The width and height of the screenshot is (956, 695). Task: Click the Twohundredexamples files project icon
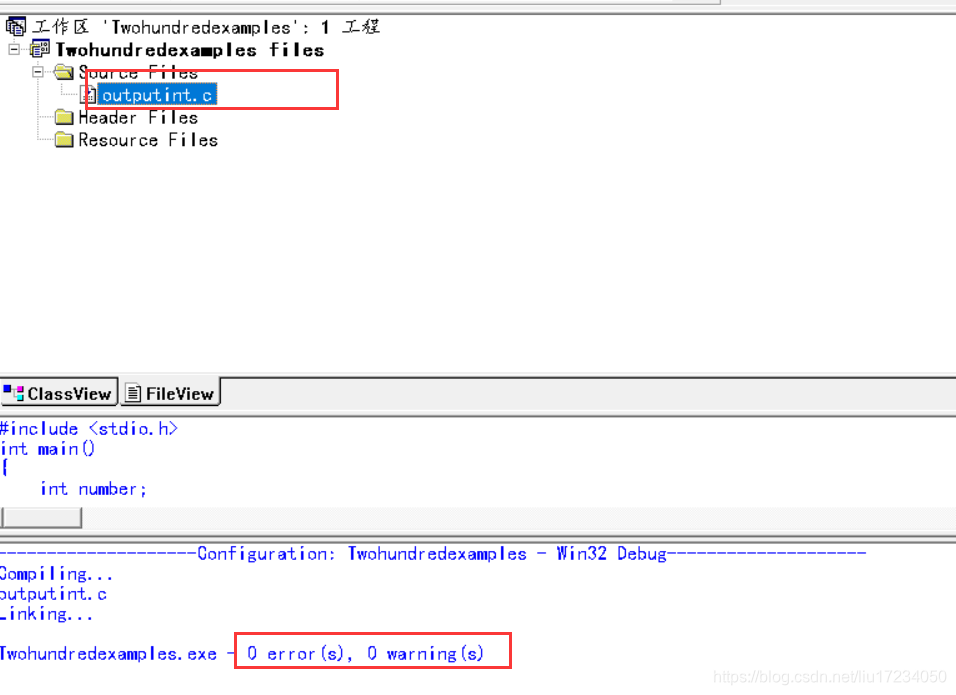pos(38,49)
